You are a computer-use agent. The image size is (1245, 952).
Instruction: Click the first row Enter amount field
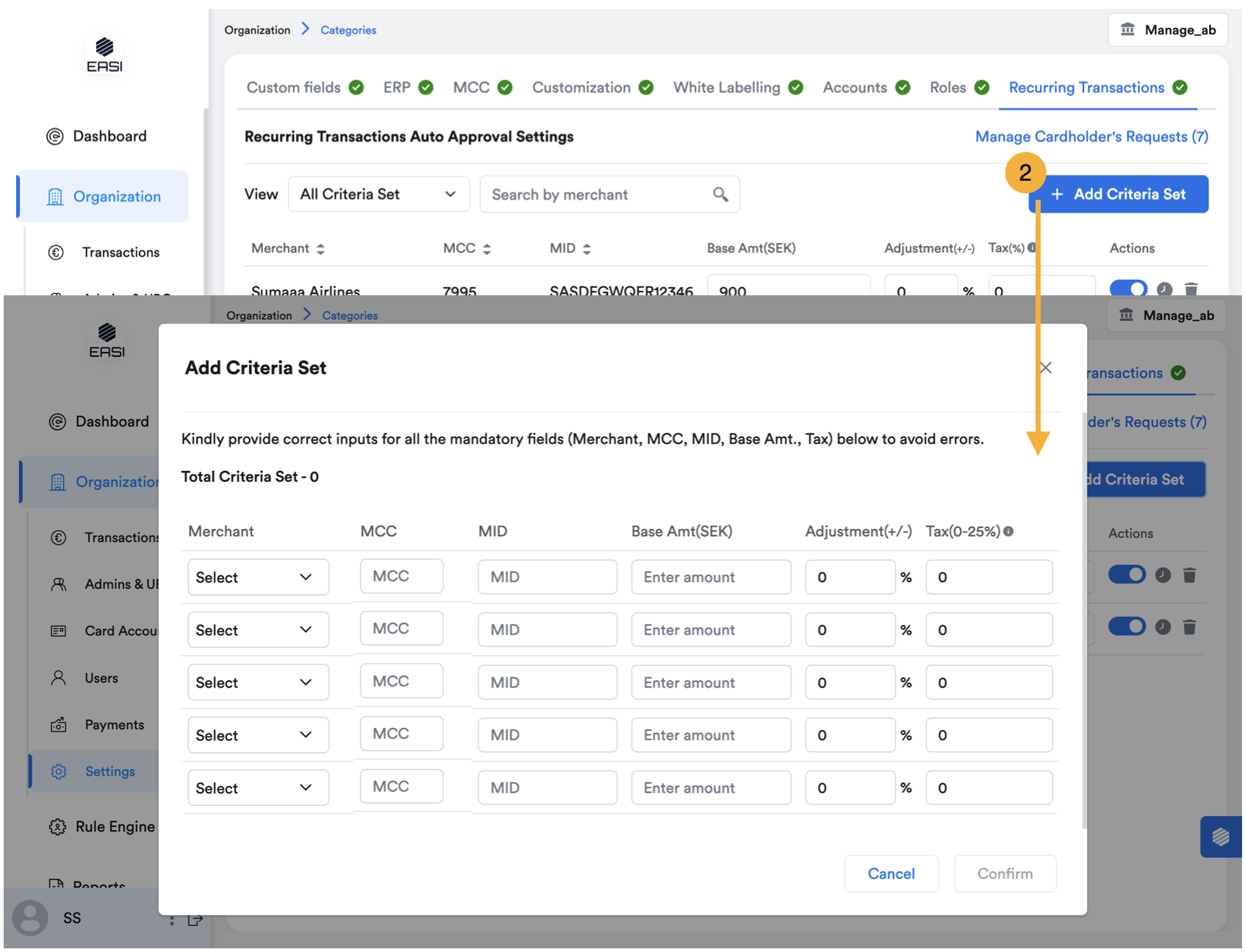(x=711, y=577)
